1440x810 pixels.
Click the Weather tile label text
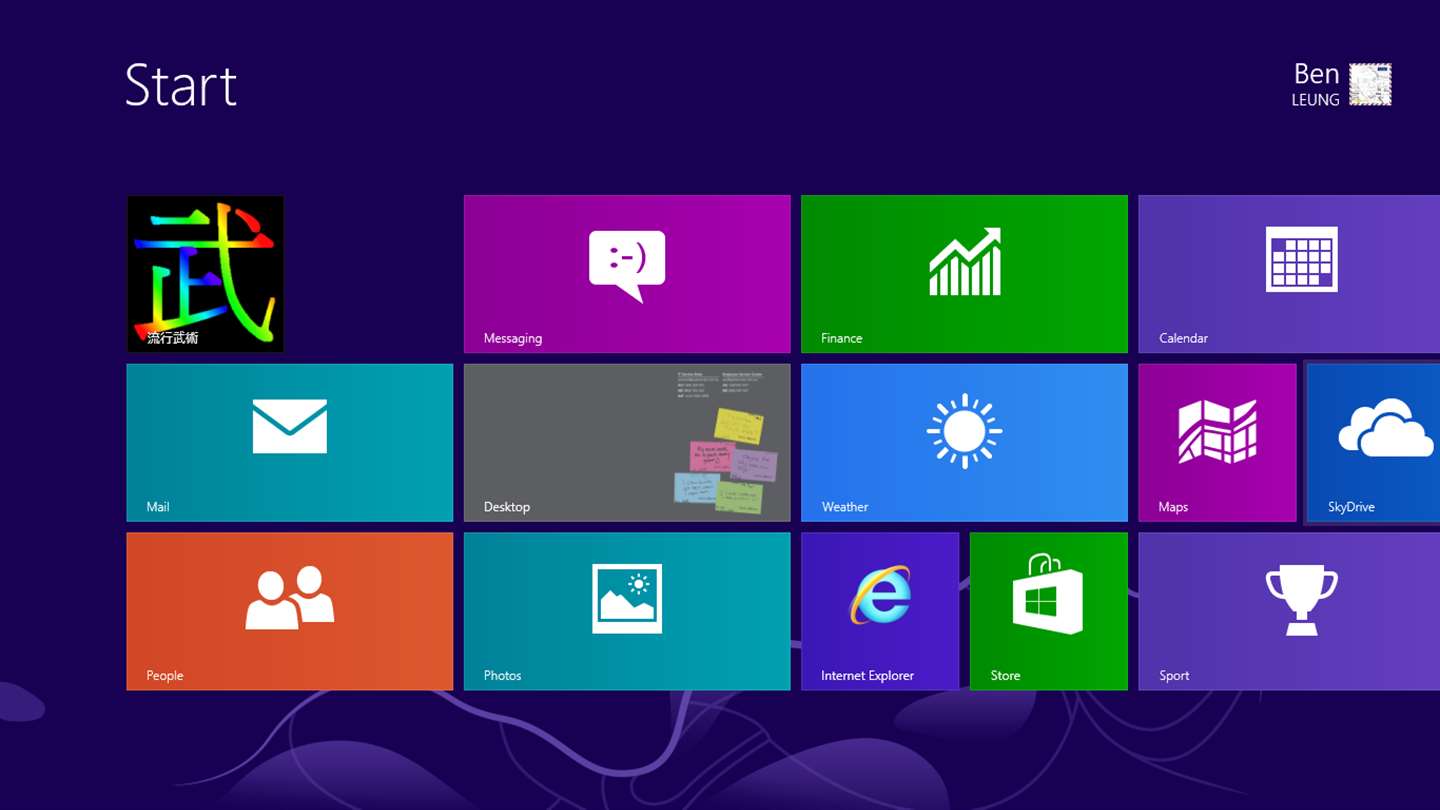pyautogui.click(x=845, y=507)
